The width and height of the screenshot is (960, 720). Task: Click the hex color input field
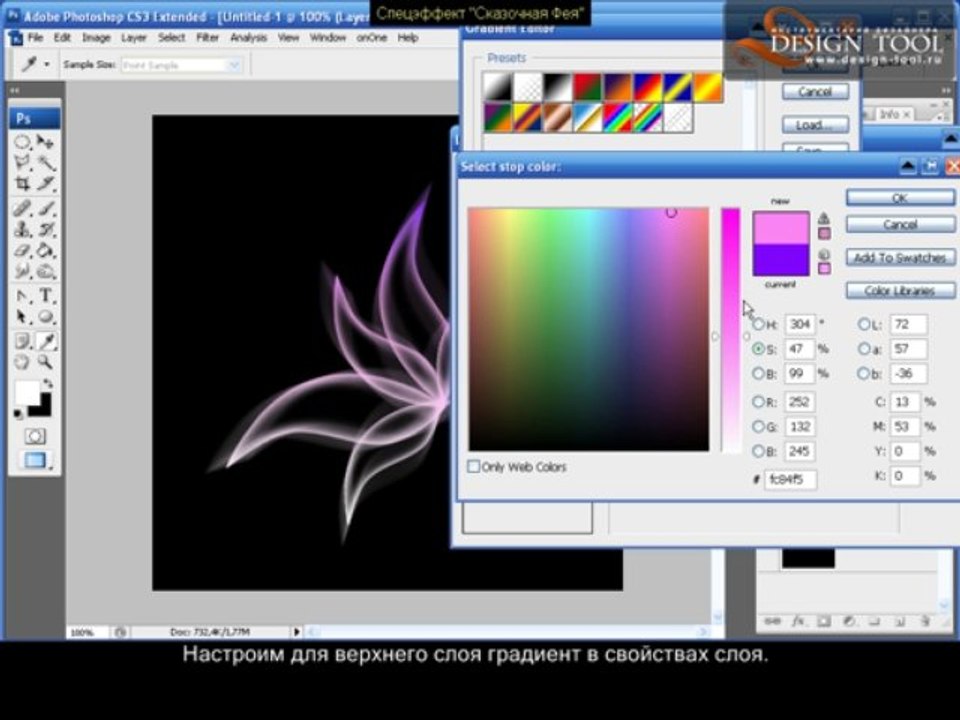tap(790, 479)
